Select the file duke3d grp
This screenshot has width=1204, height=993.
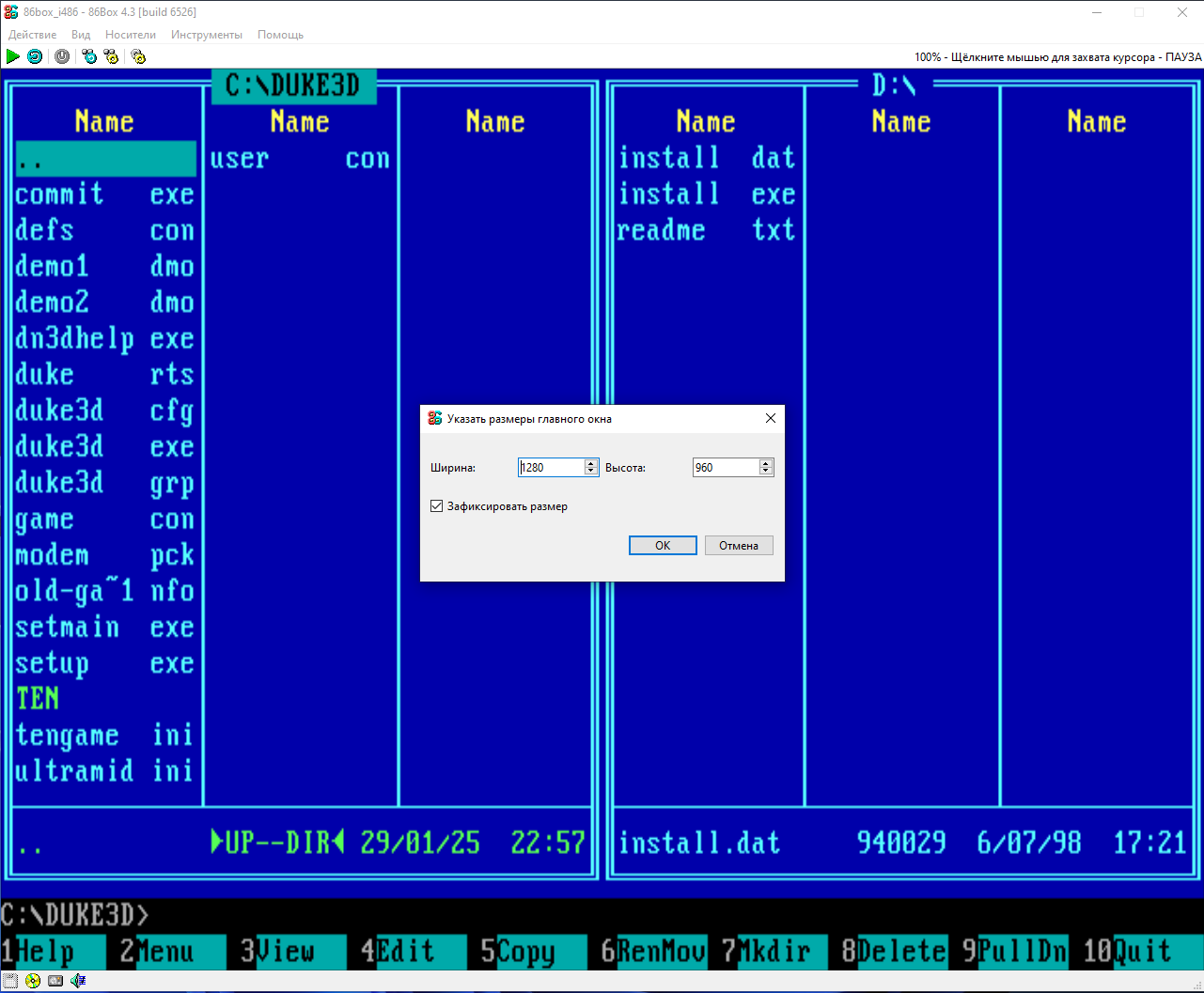pyautogui.click(x=105, y=483)
